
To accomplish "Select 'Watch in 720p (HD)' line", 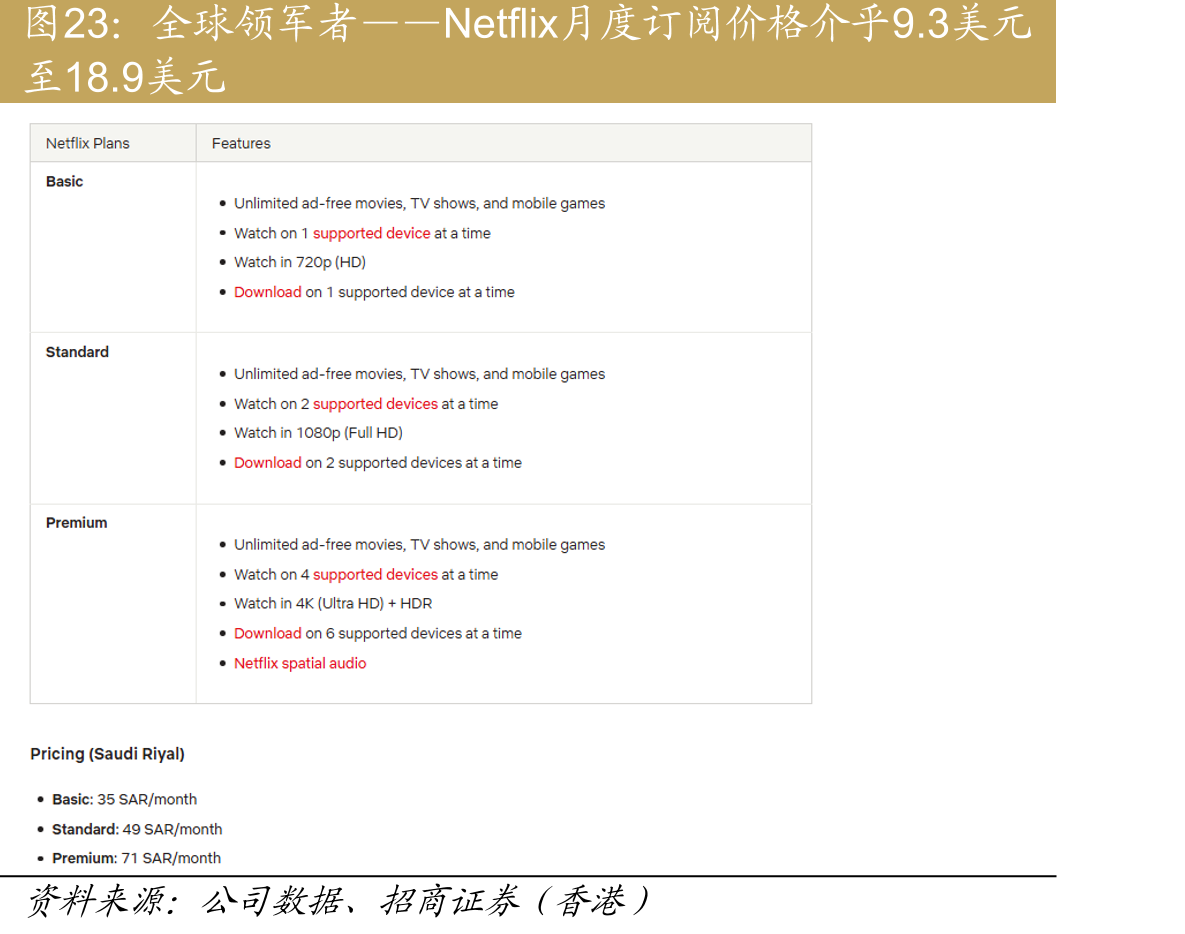I will click(x=300, y=262).
